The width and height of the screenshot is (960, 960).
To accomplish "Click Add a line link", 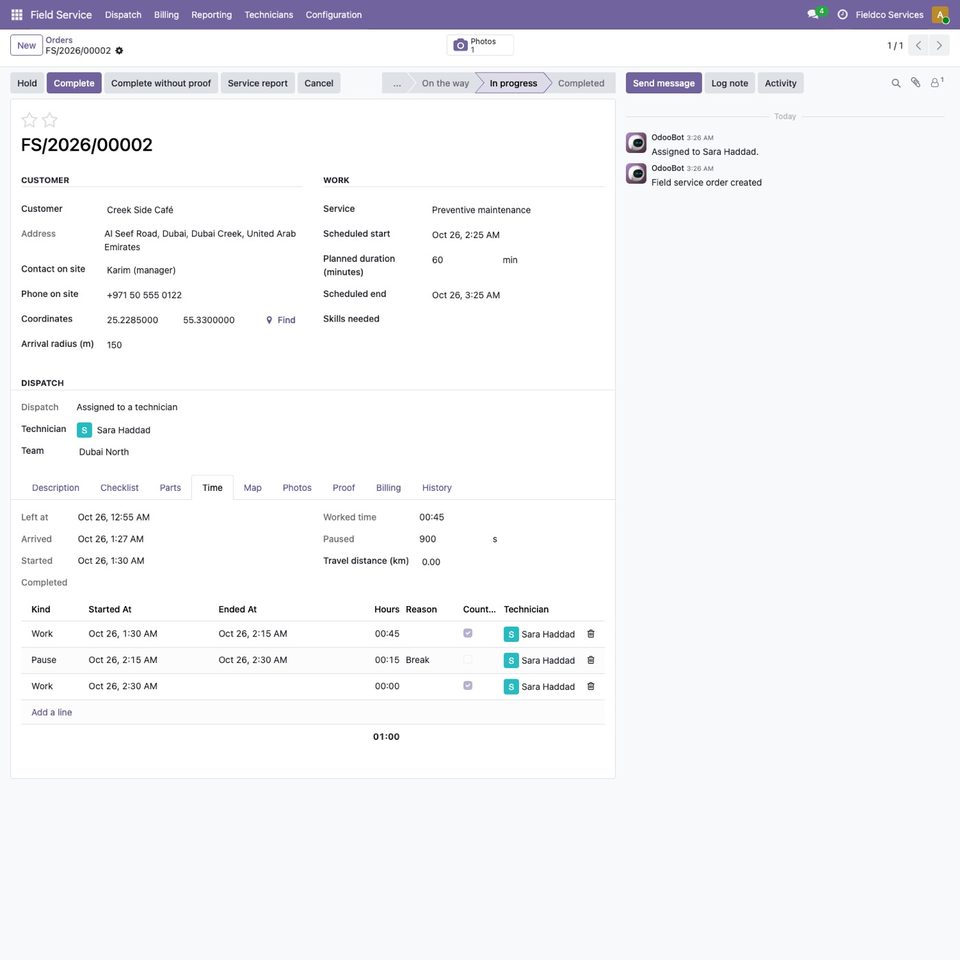I will point(51,713).
